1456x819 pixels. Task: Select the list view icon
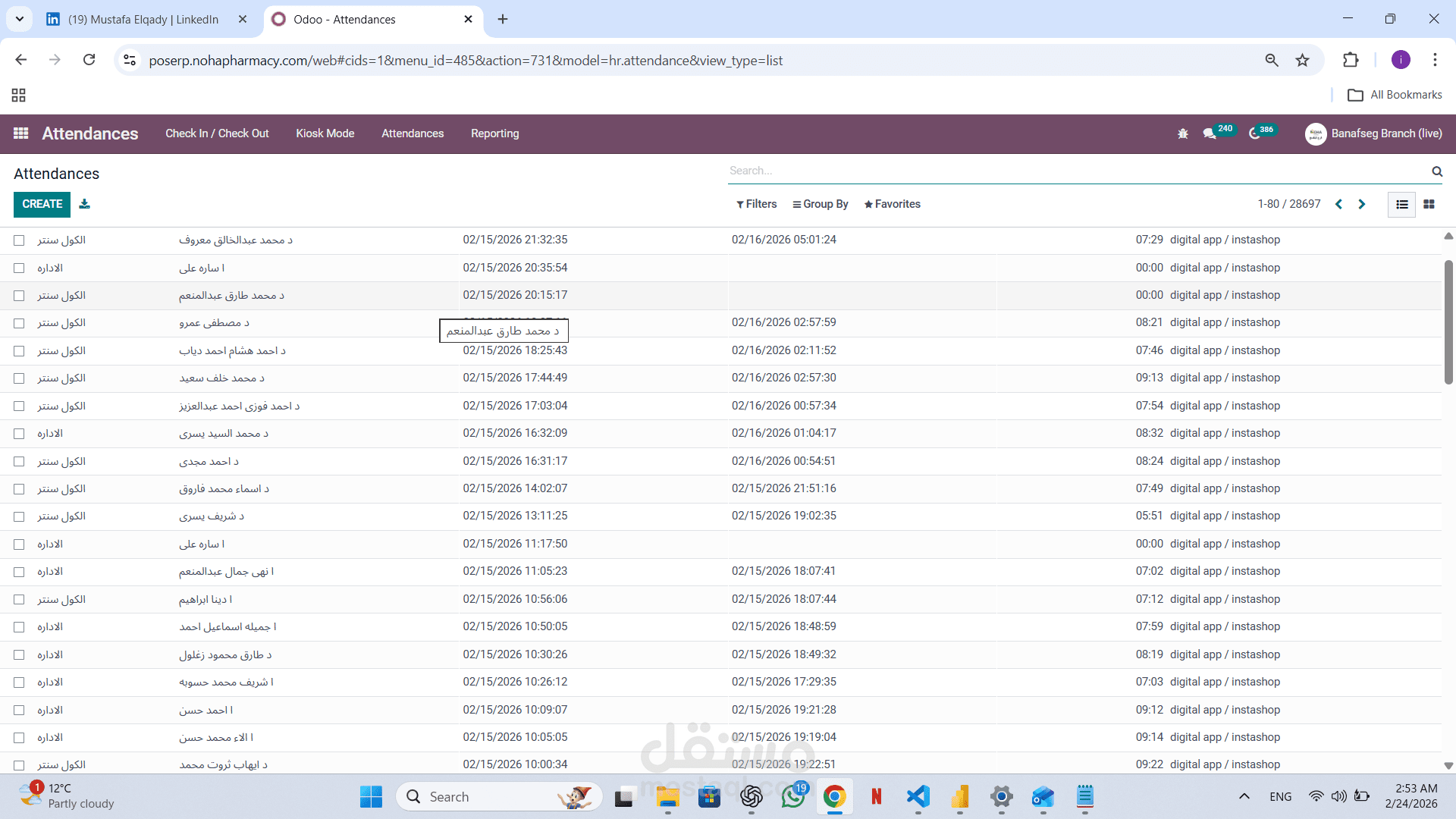[1401, 204]
